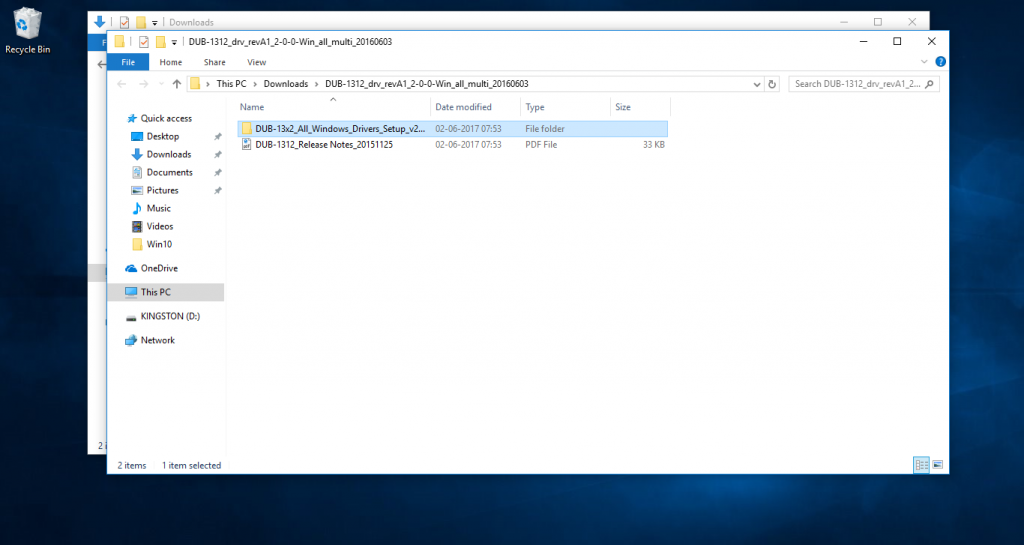Image resolution: width=1024 pixels, height=545 pixels.
Task: Click the title bar folder icon of DUB-1312 window
Action: pos(120,42)
